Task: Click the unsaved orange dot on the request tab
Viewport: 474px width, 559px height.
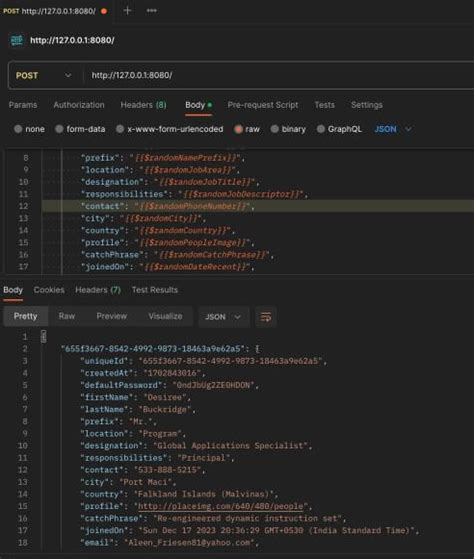Action: click(104, 11)
